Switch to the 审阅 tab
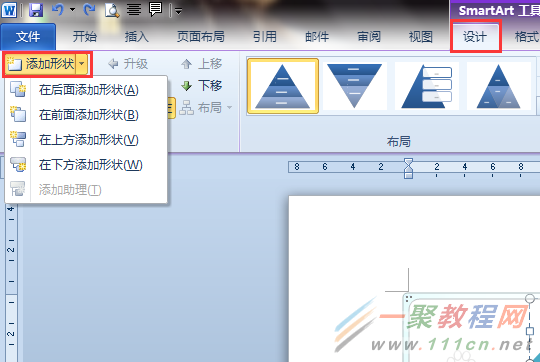 click(369, 36)
